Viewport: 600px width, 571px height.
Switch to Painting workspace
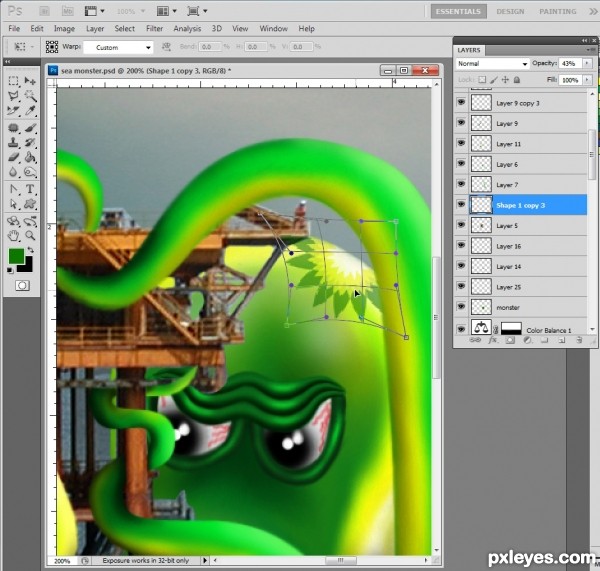[558, 11]
